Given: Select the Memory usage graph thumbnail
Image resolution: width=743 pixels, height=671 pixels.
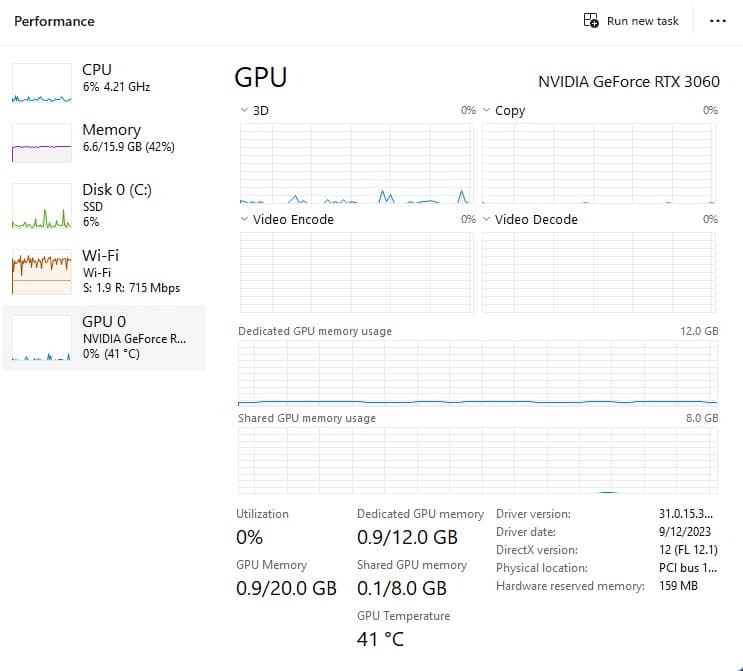Looking at the screenshot, I should (41, 144).
